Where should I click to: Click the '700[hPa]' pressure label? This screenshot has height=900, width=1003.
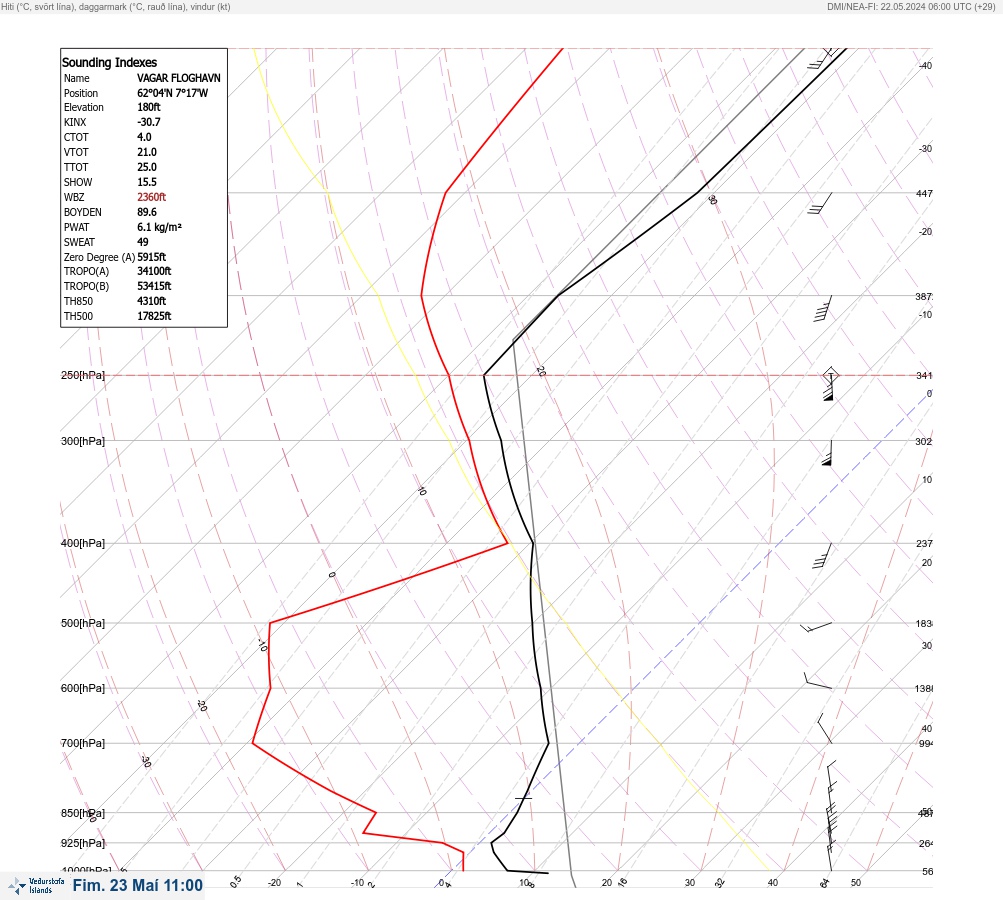point(83,743)
